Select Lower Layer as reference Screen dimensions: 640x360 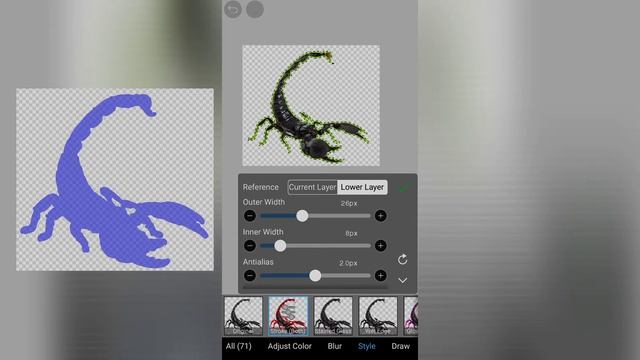pos(362,187)
